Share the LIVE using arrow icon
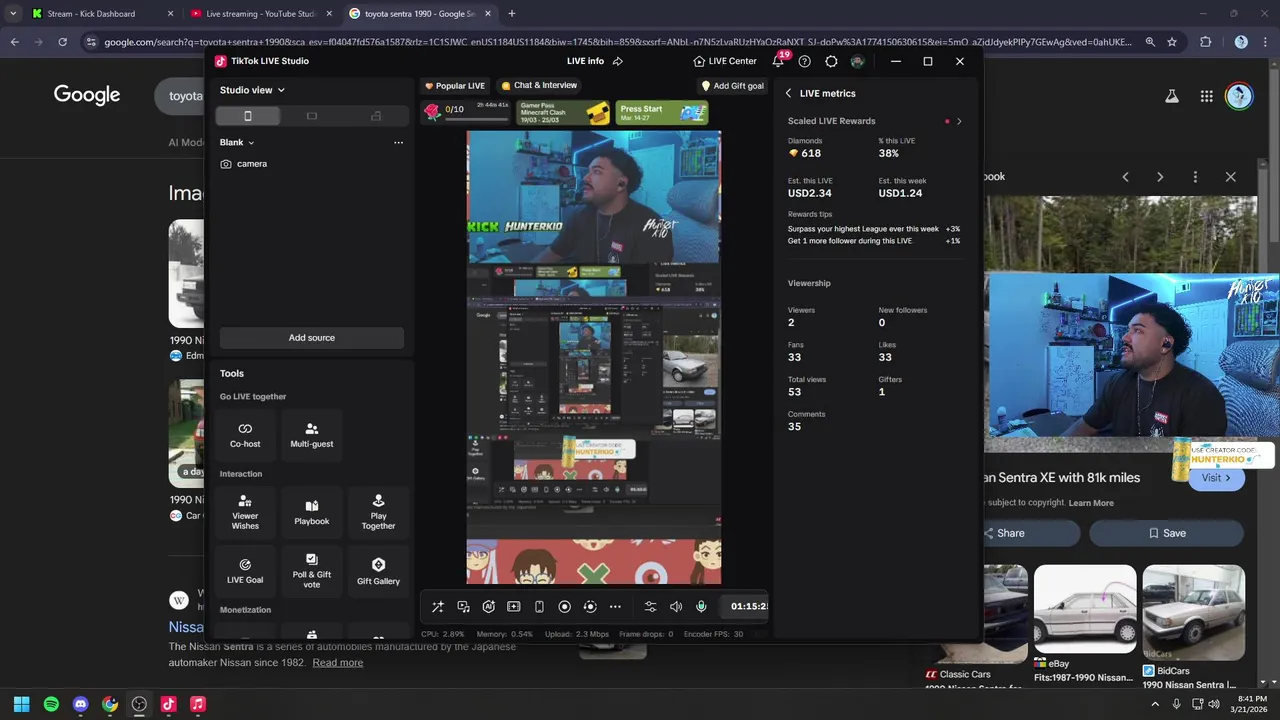Screen dimensions: 1280x720 (618, 61)
